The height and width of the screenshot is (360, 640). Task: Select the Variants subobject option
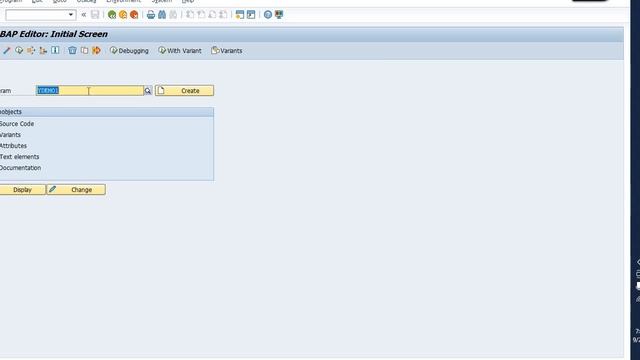pos(10,135)
